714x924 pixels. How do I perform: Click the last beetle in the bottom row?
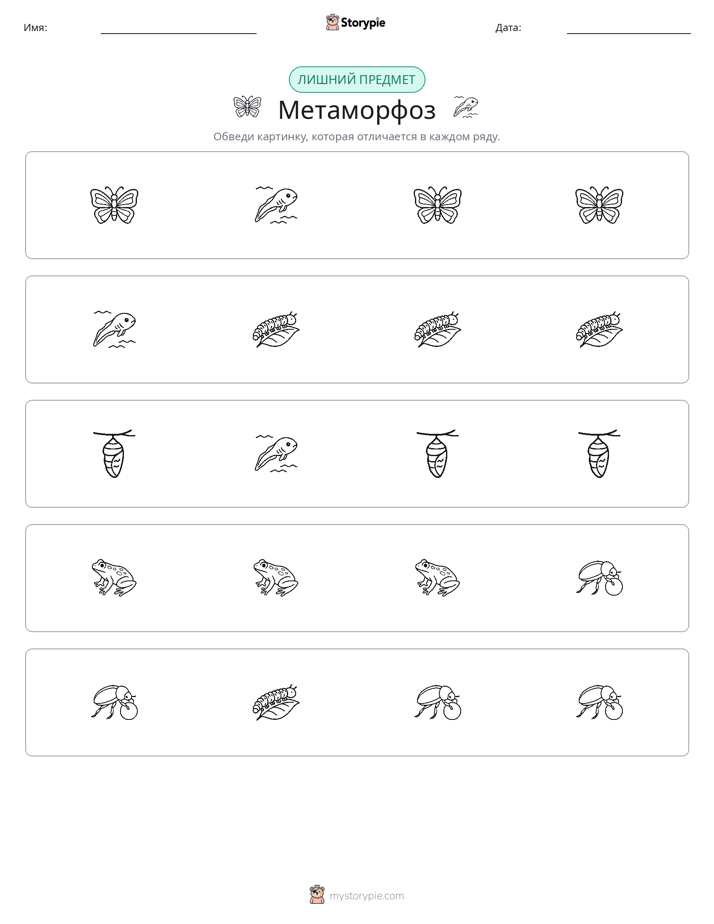599,702
